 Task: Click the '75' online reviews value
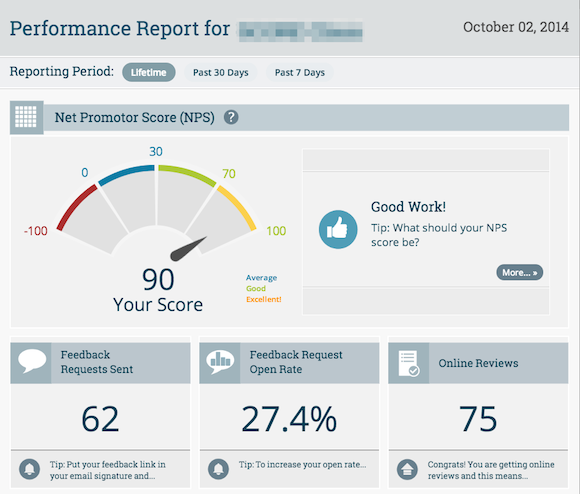(x=478, y=419)
